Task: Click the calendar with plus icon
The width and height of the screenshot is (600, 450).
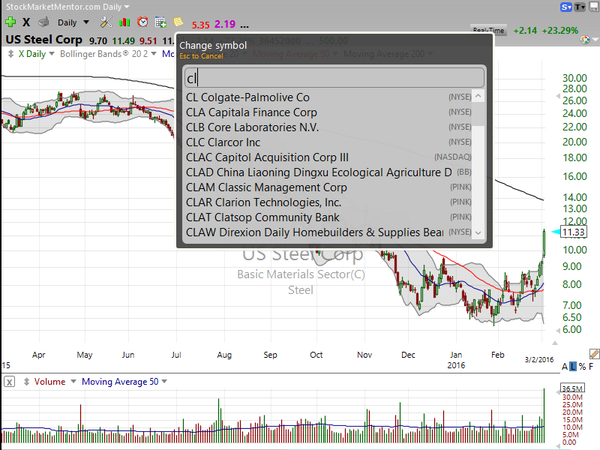Action: [x=161, y=23]
